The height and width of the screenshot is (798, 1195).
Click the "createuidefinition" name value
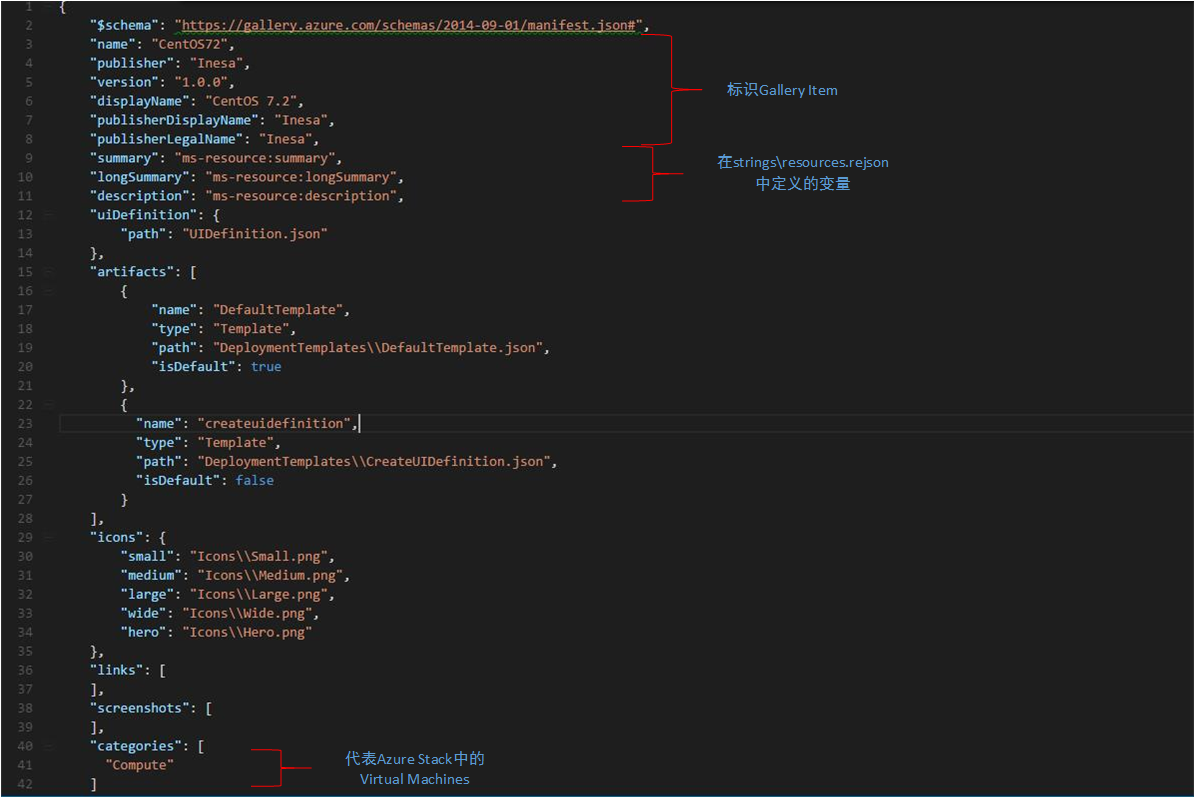[x=274, y=424]
